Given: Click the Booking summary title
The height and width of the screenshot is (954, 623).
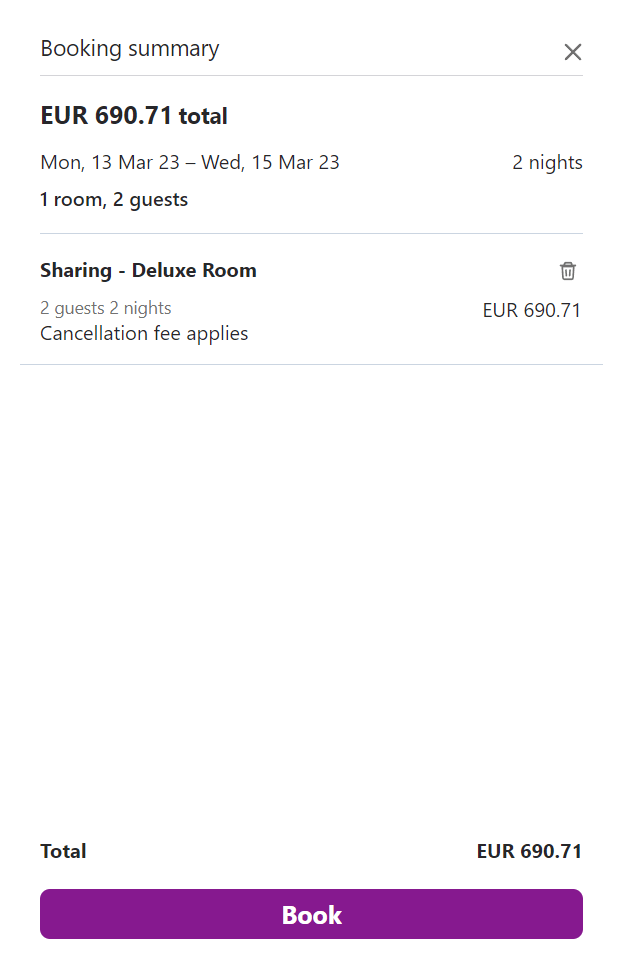Looking at the screenshot, I should [130, 48].
